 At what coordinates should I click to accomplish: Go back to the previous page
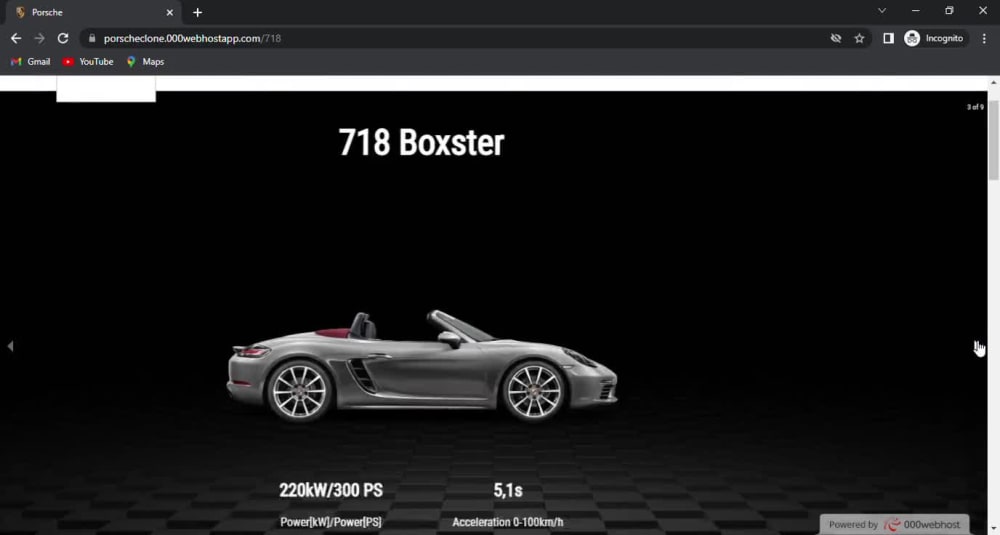pyautogui.click(x=16, y=38)
